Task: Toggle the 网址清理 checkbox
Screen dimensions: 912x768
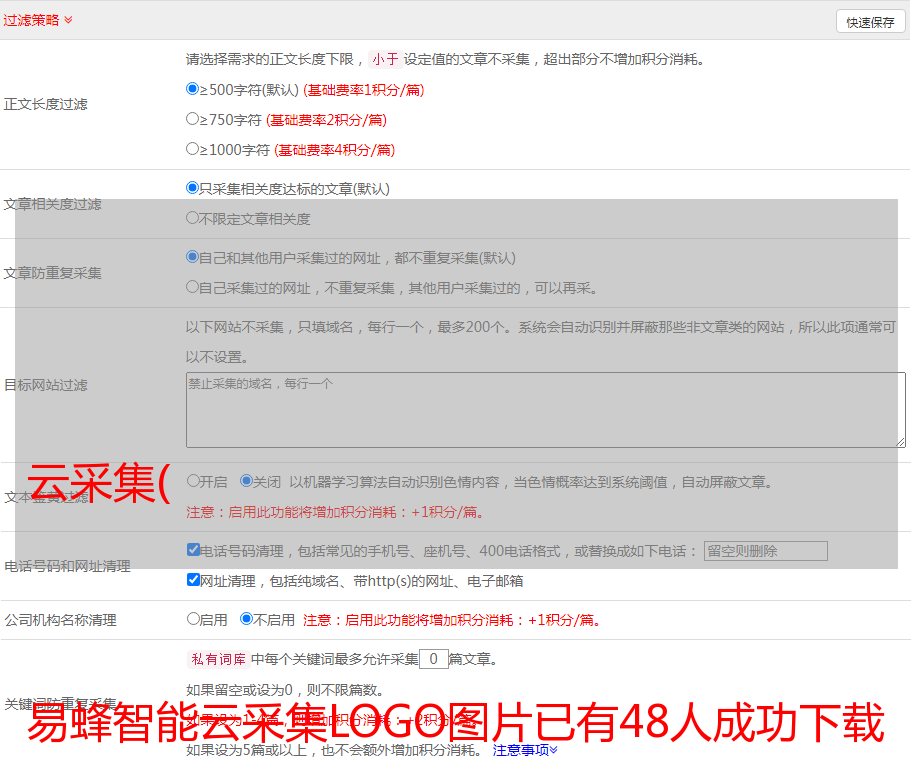Action: click(194, 580)
